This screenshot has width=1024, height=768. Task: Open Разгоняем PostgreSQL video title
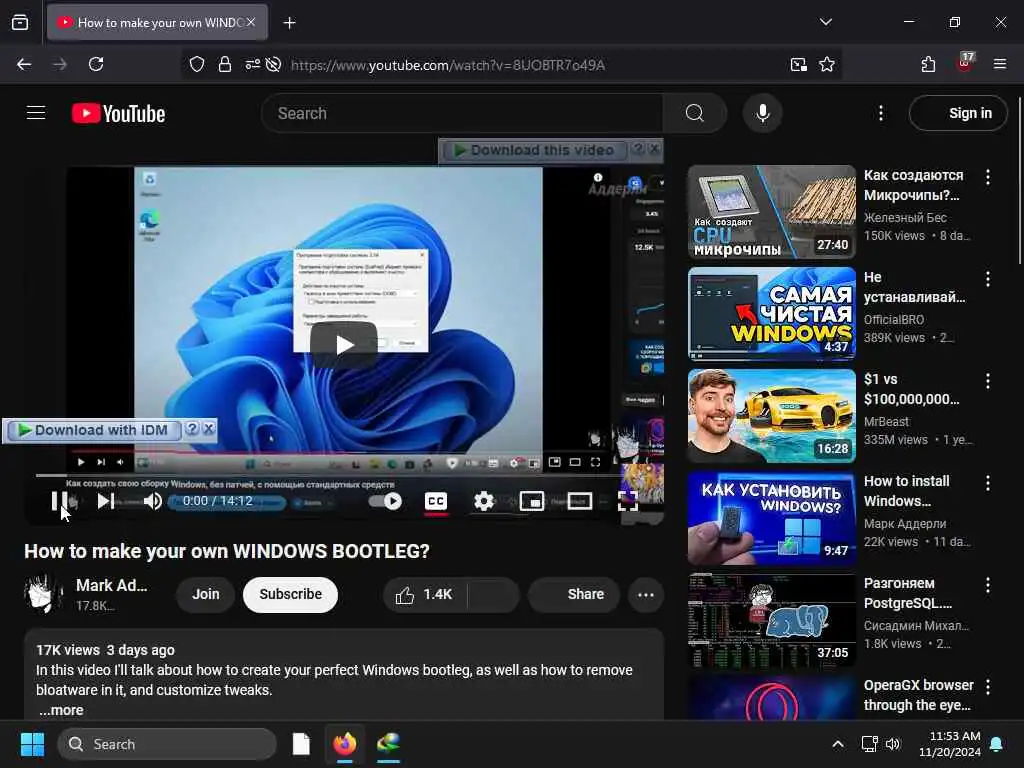point(908,593)
